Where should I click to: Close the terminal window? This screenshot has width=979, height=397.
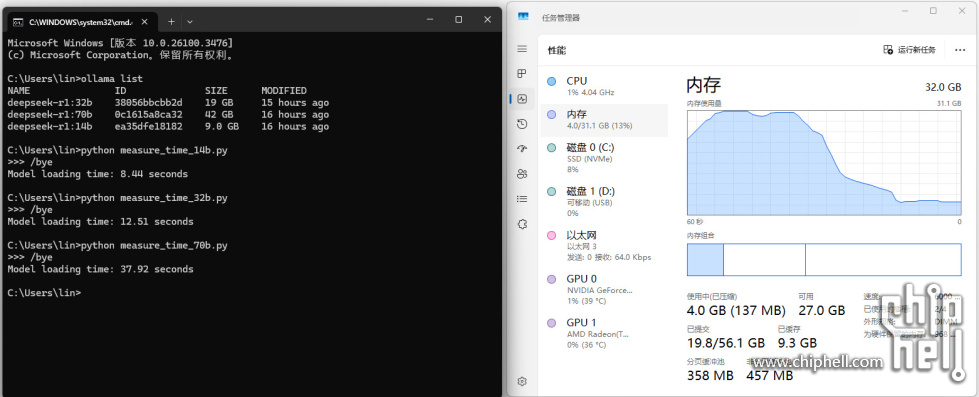pyautogui.click(x=487, y=19)
